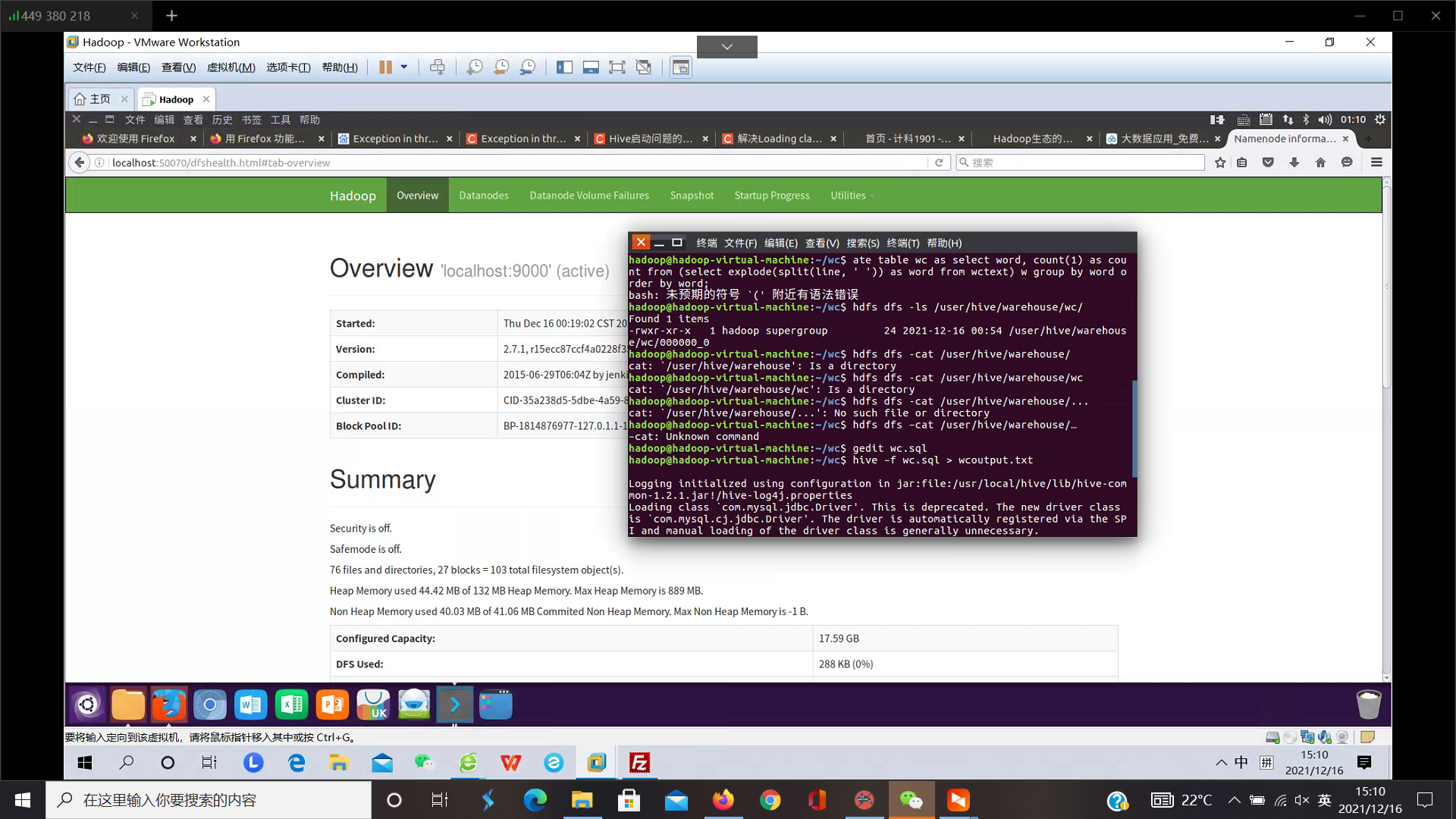The height and width of the screenshot is (819, 1456).
Task: Click the Firefox downloads arrow icon
Action: [x=1294, y=162]
